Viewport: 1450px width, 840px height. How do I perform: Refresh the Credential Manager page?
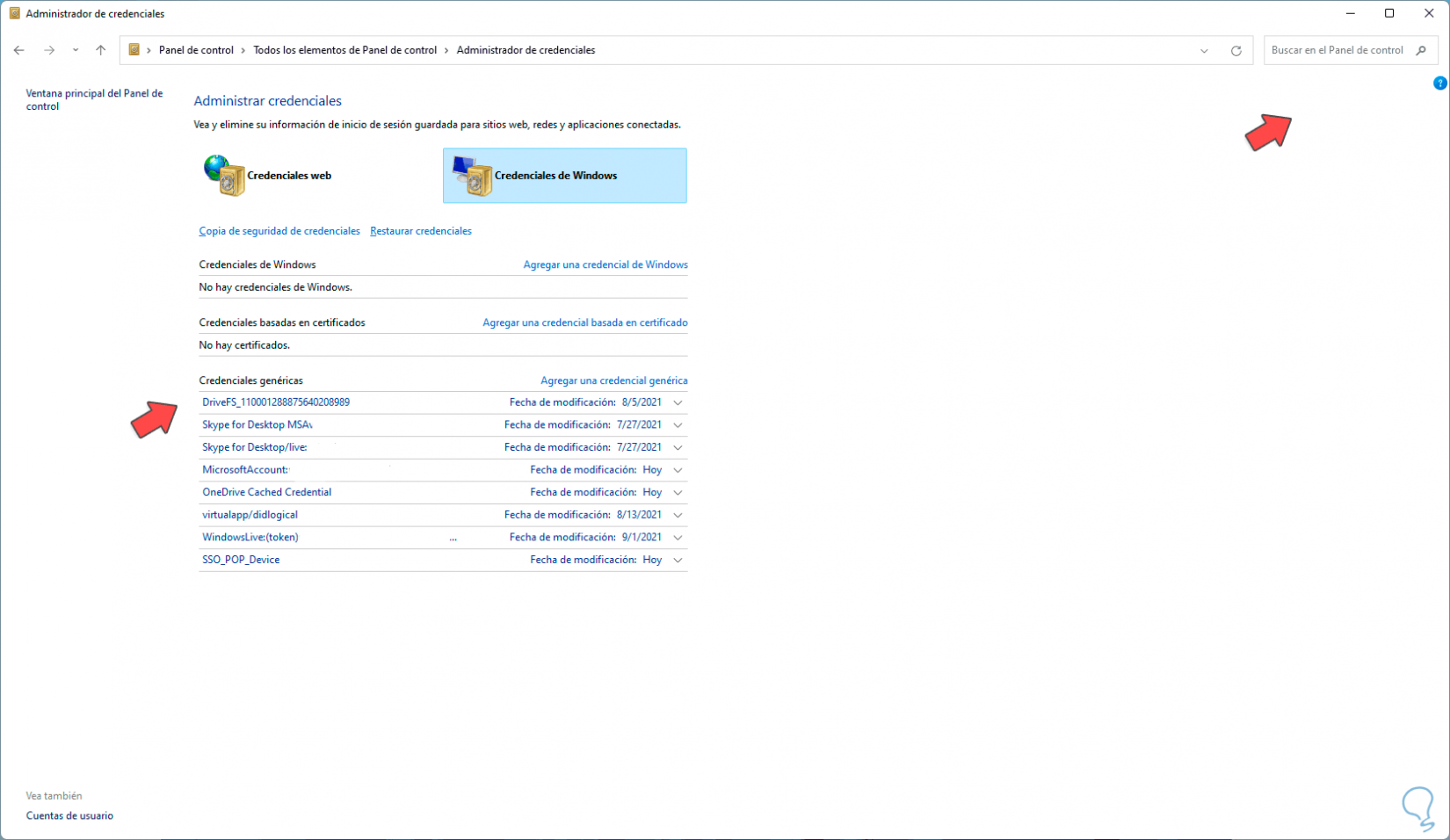[1236, 51]
